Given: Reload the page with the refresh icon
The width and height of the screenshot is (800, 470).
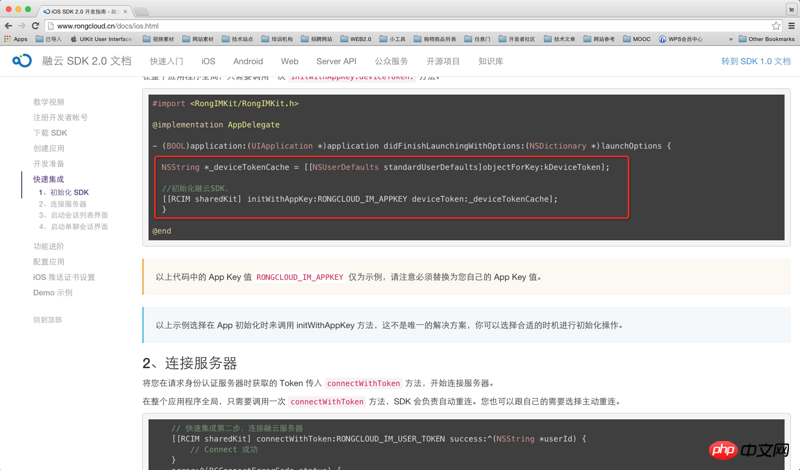Looking at the screenshot, I should coord(35,26).
